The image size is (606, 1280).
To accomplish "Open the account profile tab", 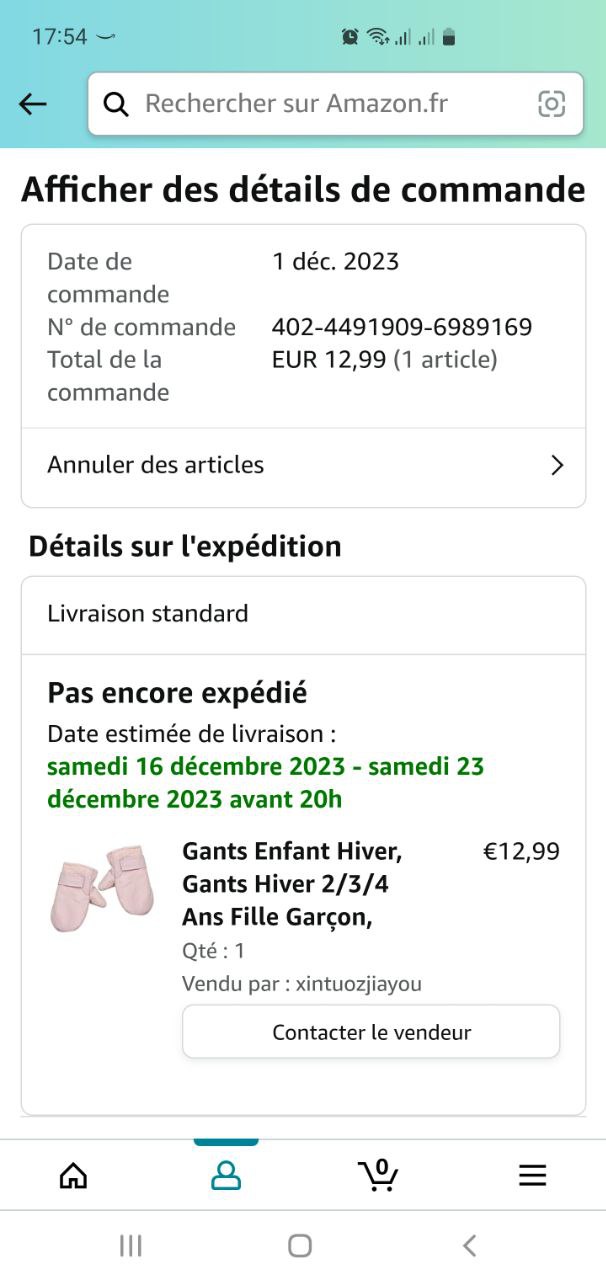I will tap(226, 1176).
